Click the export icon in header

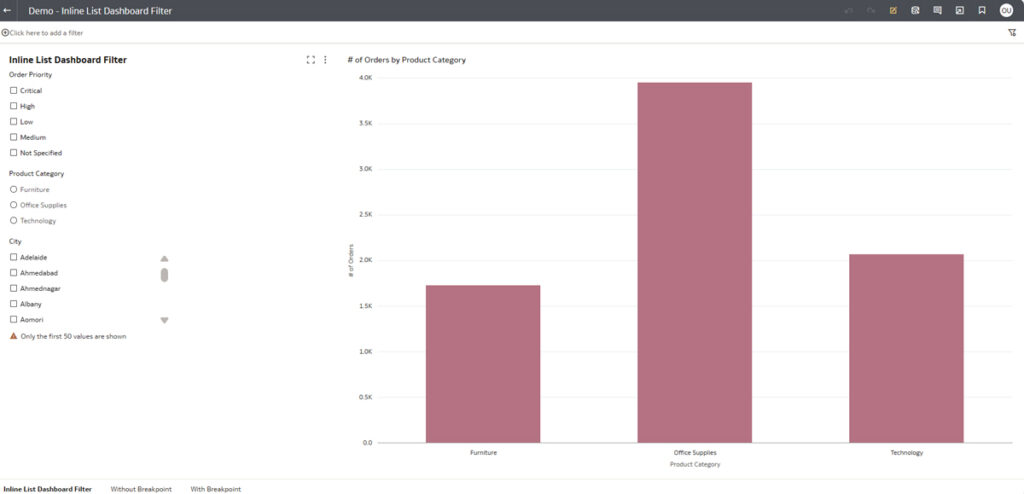[x=959, y=10]
